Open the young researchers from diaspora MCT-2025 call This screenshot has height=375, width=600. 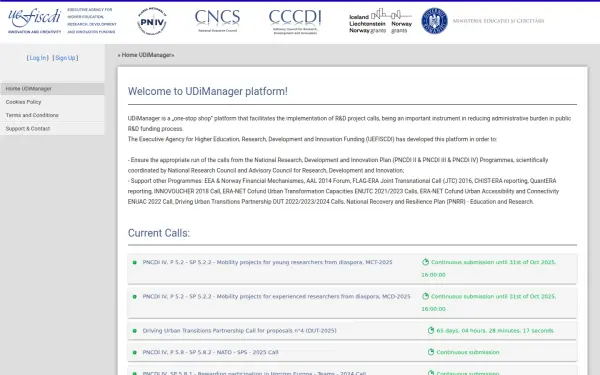pos(267,262)
